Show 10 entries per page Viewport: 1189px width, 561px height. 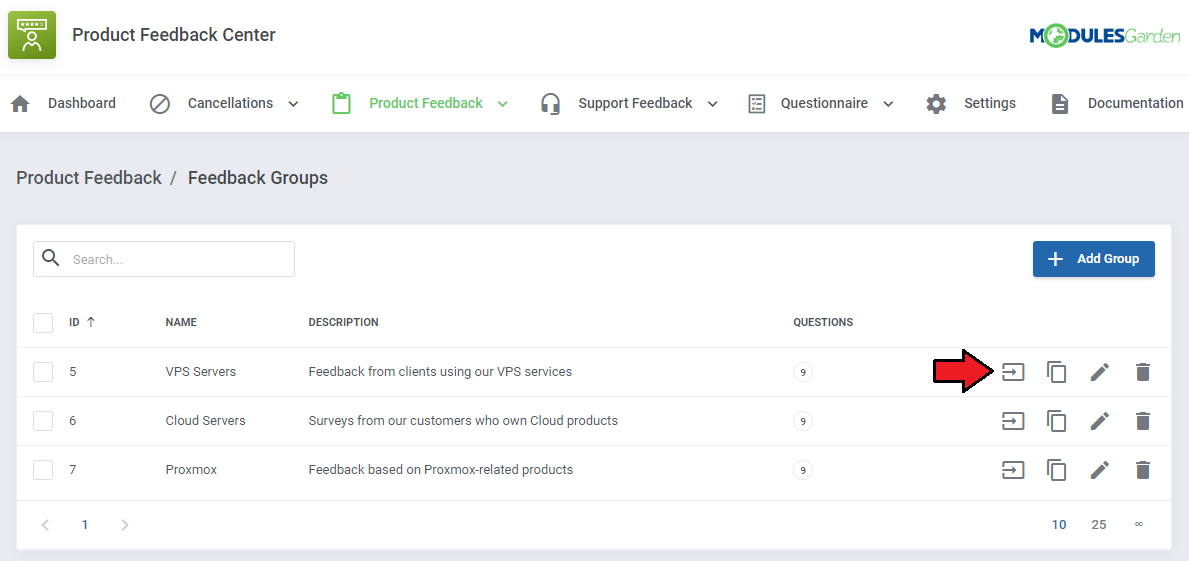(x=1059, y=525)
